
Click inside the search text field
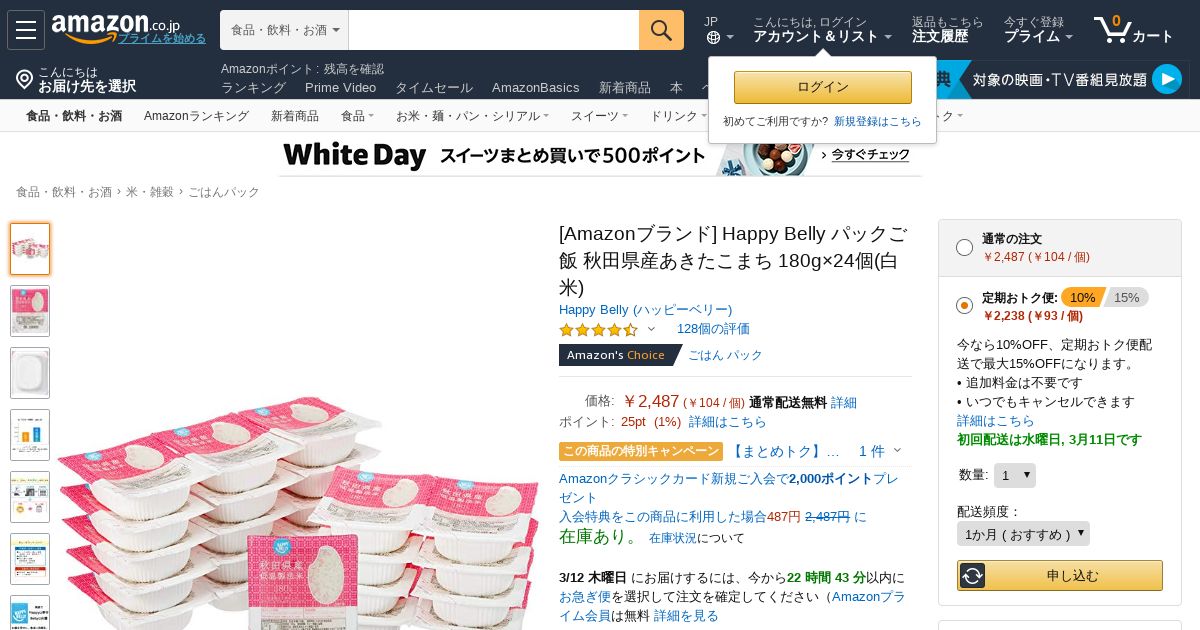point(494,30)
